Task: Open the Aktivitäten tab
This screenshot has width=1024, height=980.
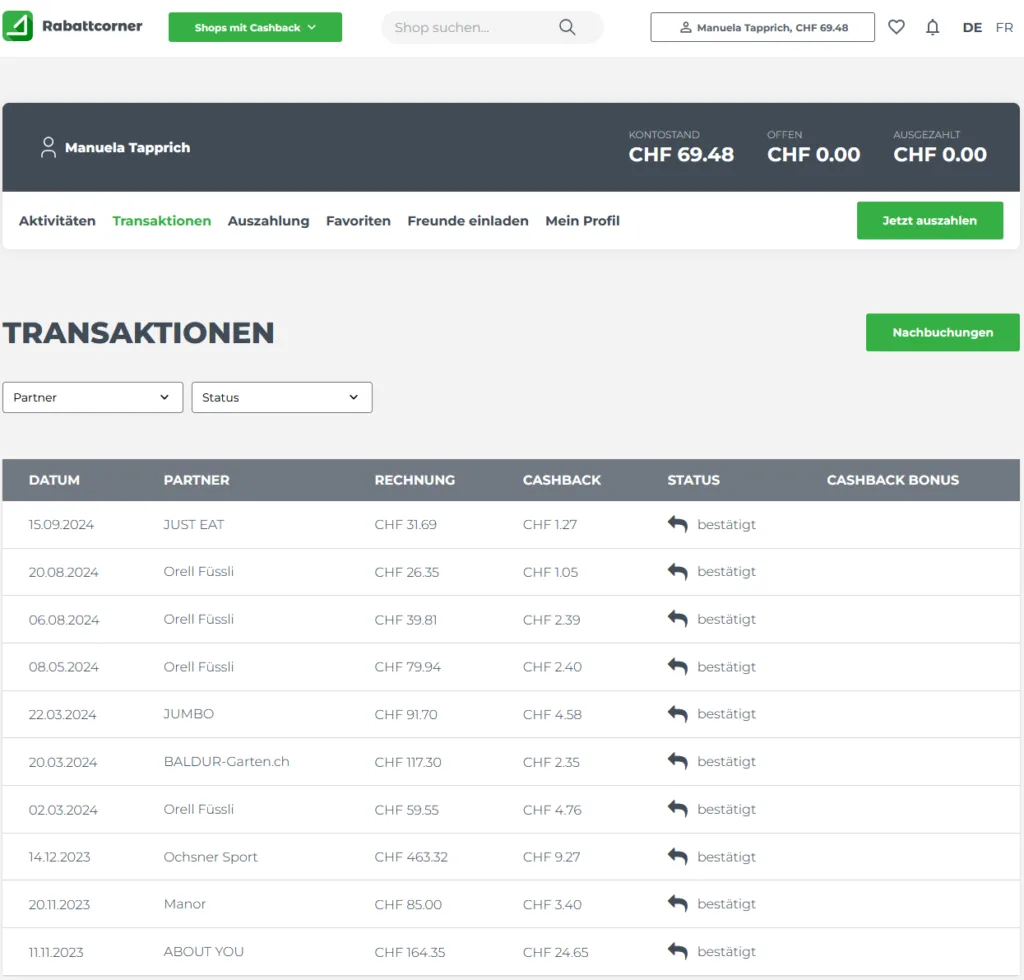Action: [x=57, y=221]
